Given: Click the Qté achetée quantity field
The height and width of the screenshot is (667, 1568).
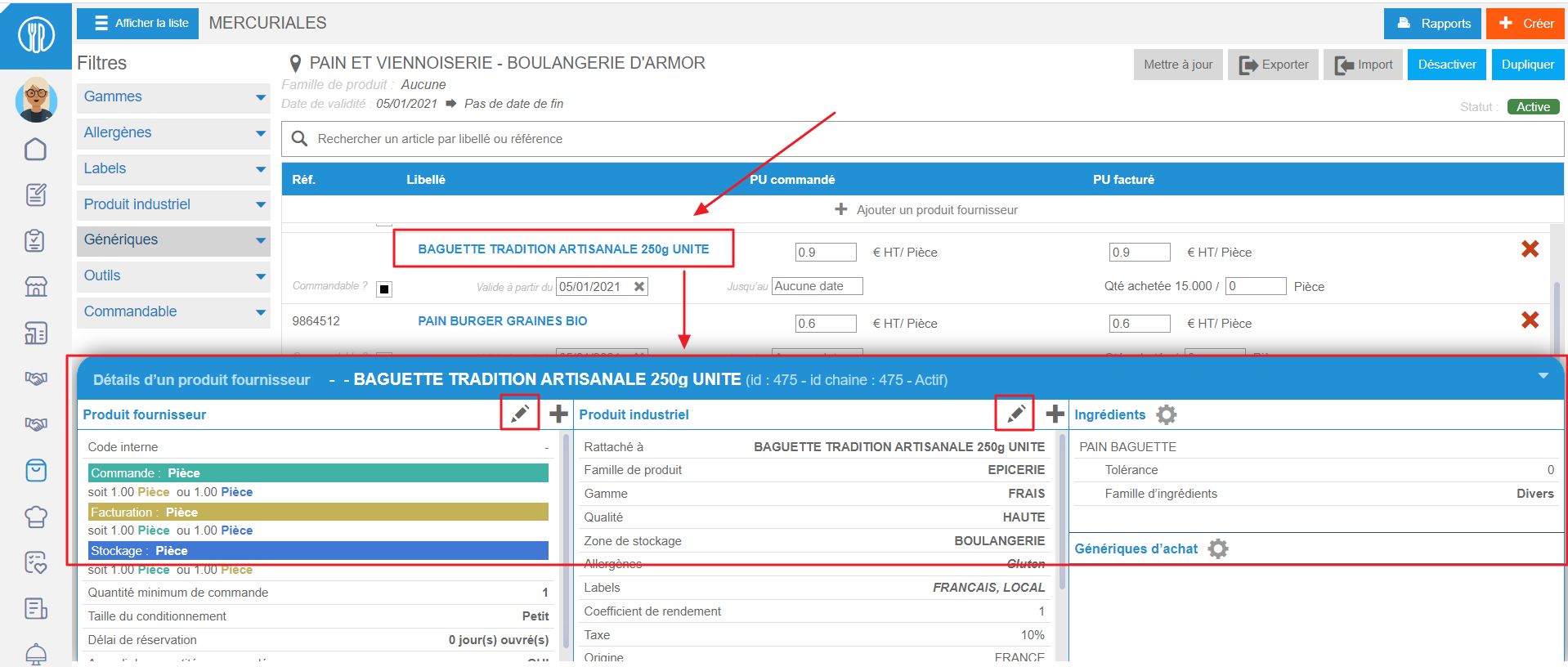Looking at the screenshot, I should 1256,286.
